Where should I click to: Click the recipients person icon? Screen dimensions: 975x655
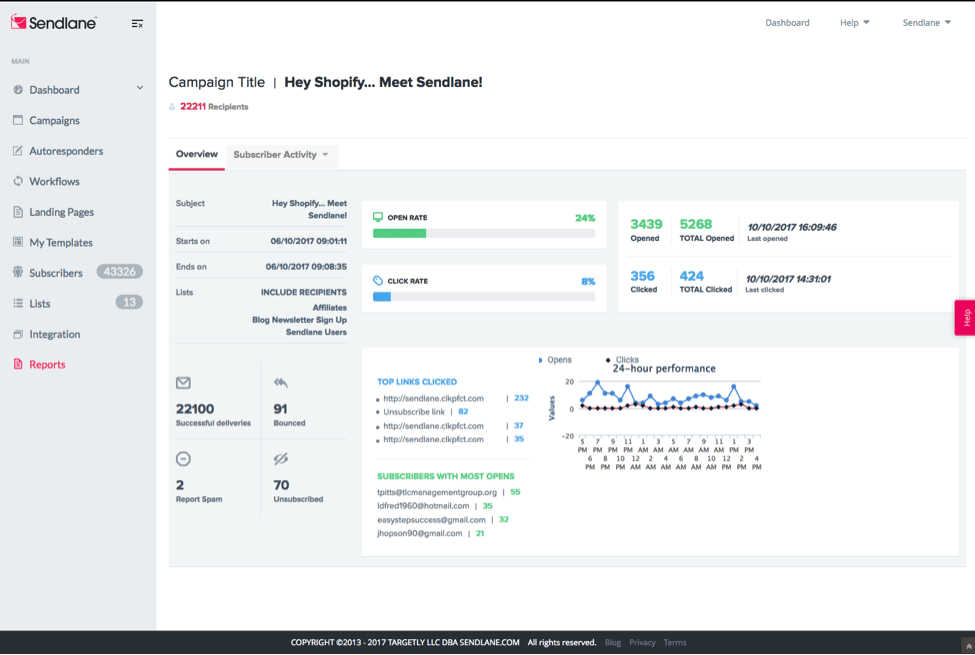172,106
